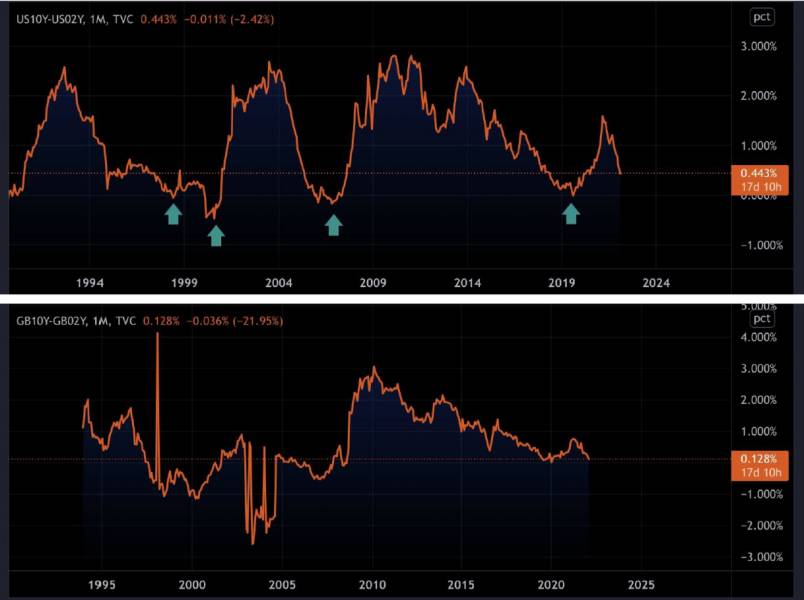Click the 2010 label on the time axis

coord(372,585)
